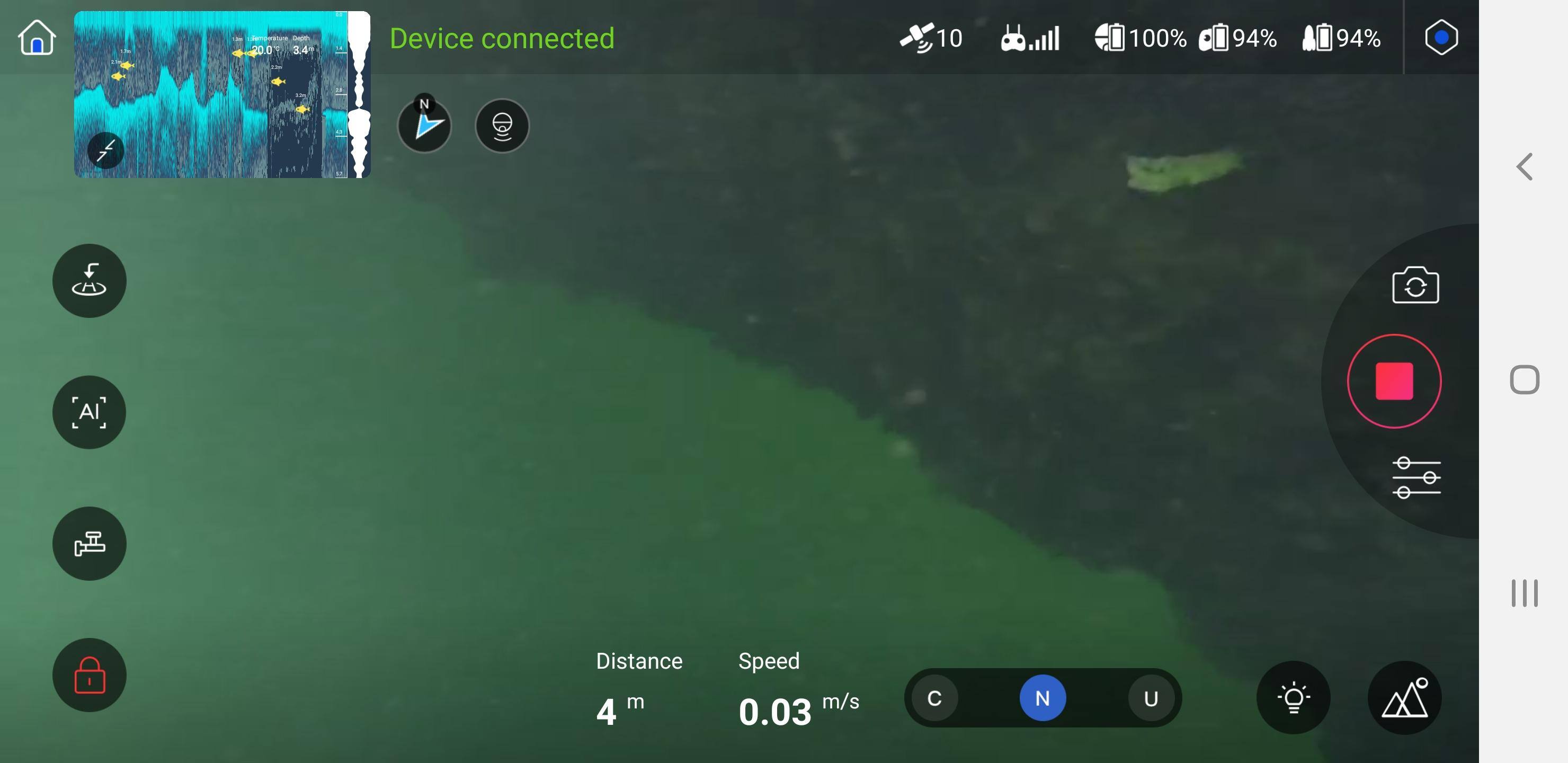Open camera adjustment sliders settings
The height and width of the screenshot is (763, 1568).
[1416, 477]
